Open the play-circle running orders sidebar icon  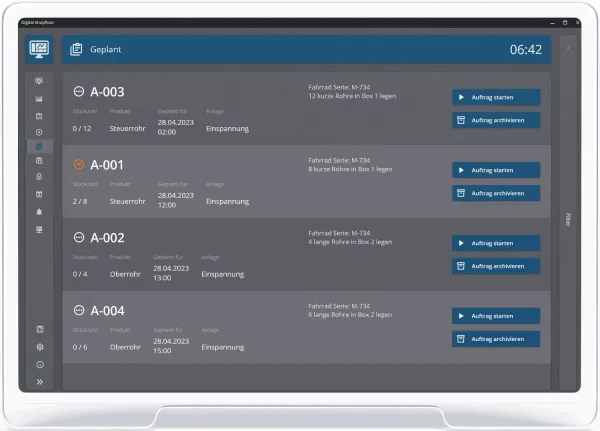pos(39,132)
